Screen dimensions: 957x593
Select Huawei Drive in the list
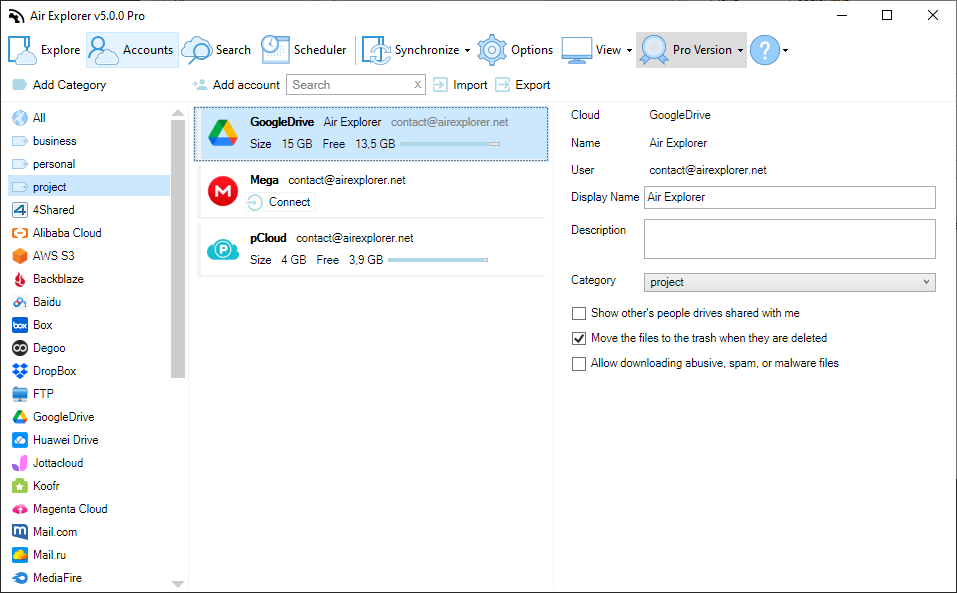(x=89, y=440)
